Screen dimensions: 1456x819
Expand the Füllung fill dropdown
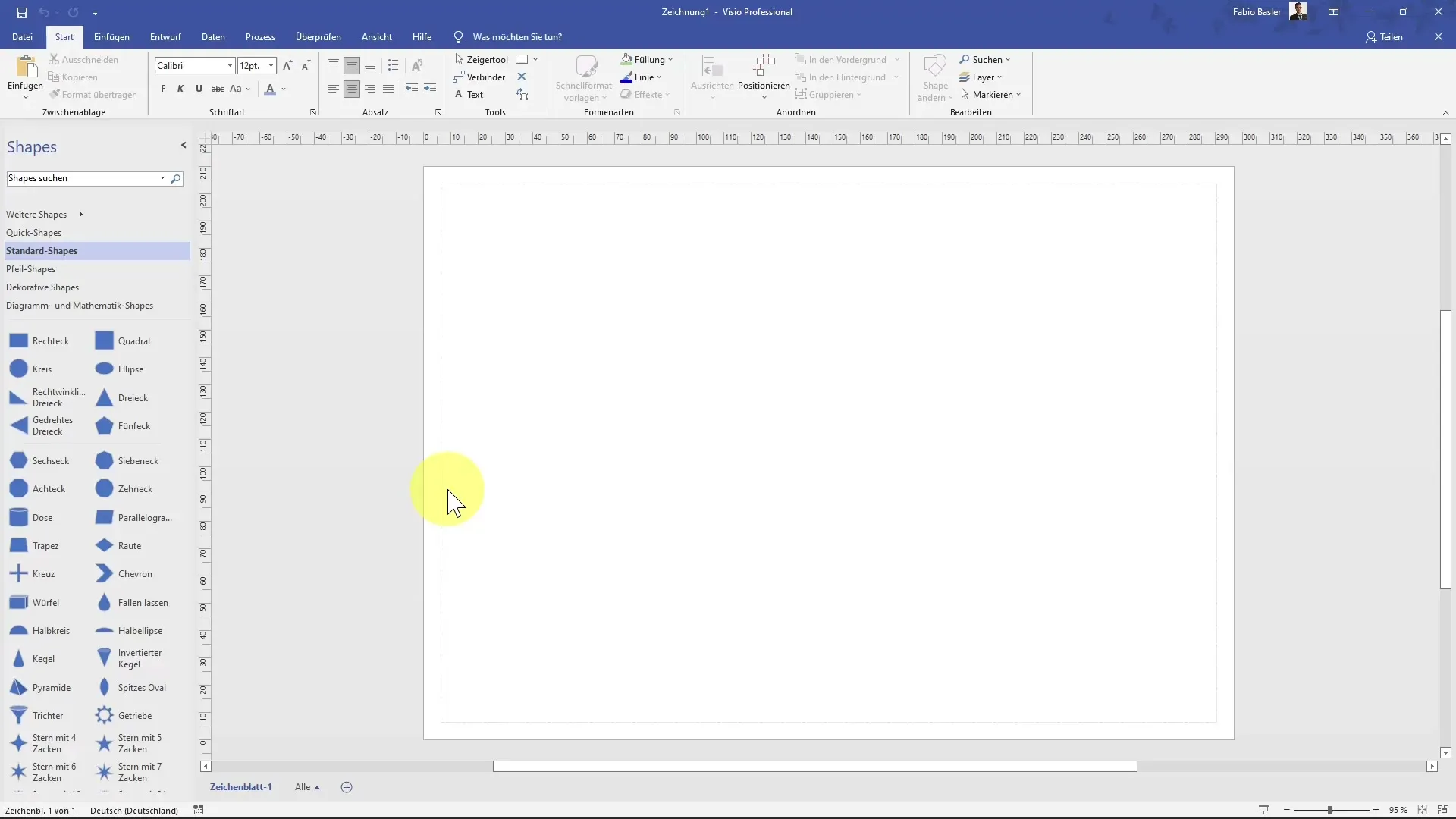tap(670, 60)
